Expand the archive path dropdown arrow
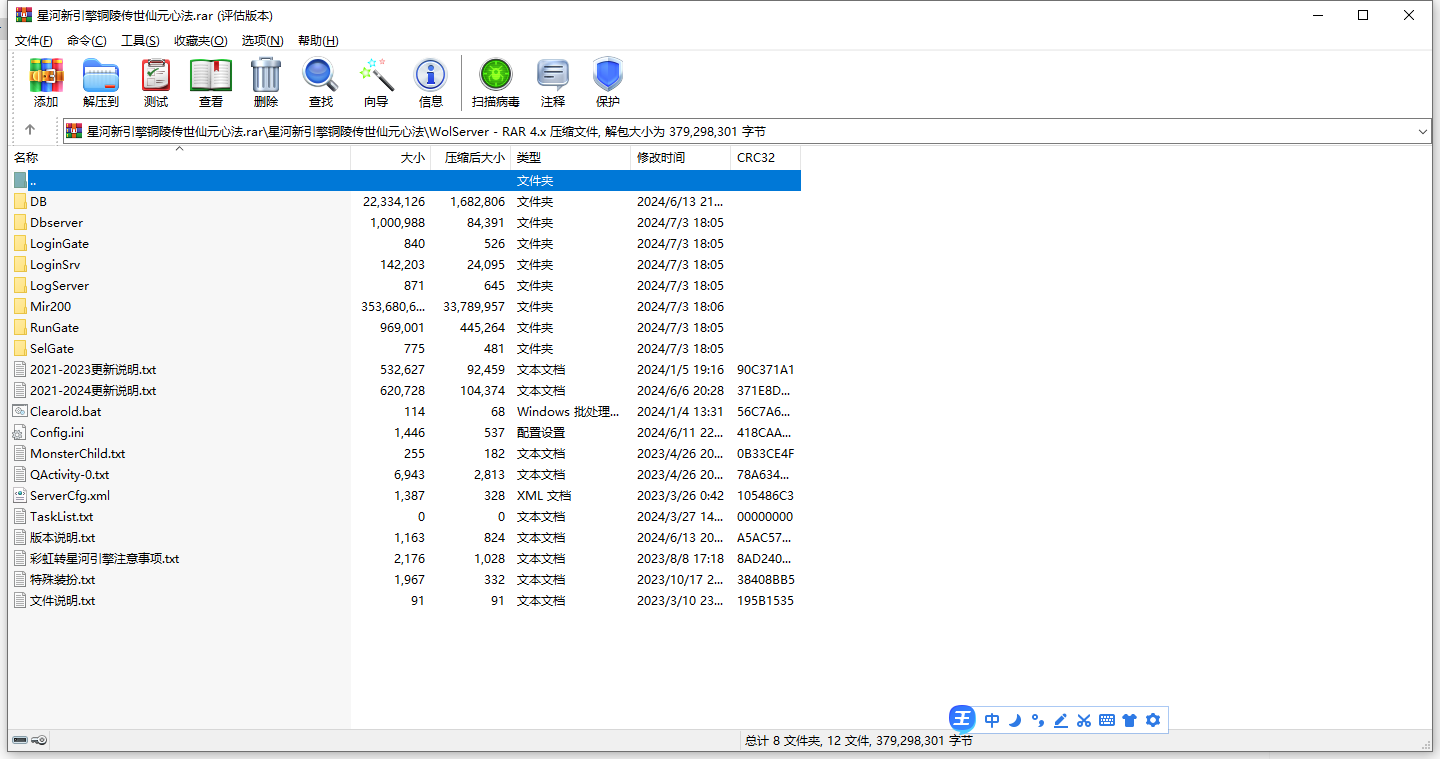Image resolution: width=1440 pixels, height=759 pixels. click(x=1422, y=131)
